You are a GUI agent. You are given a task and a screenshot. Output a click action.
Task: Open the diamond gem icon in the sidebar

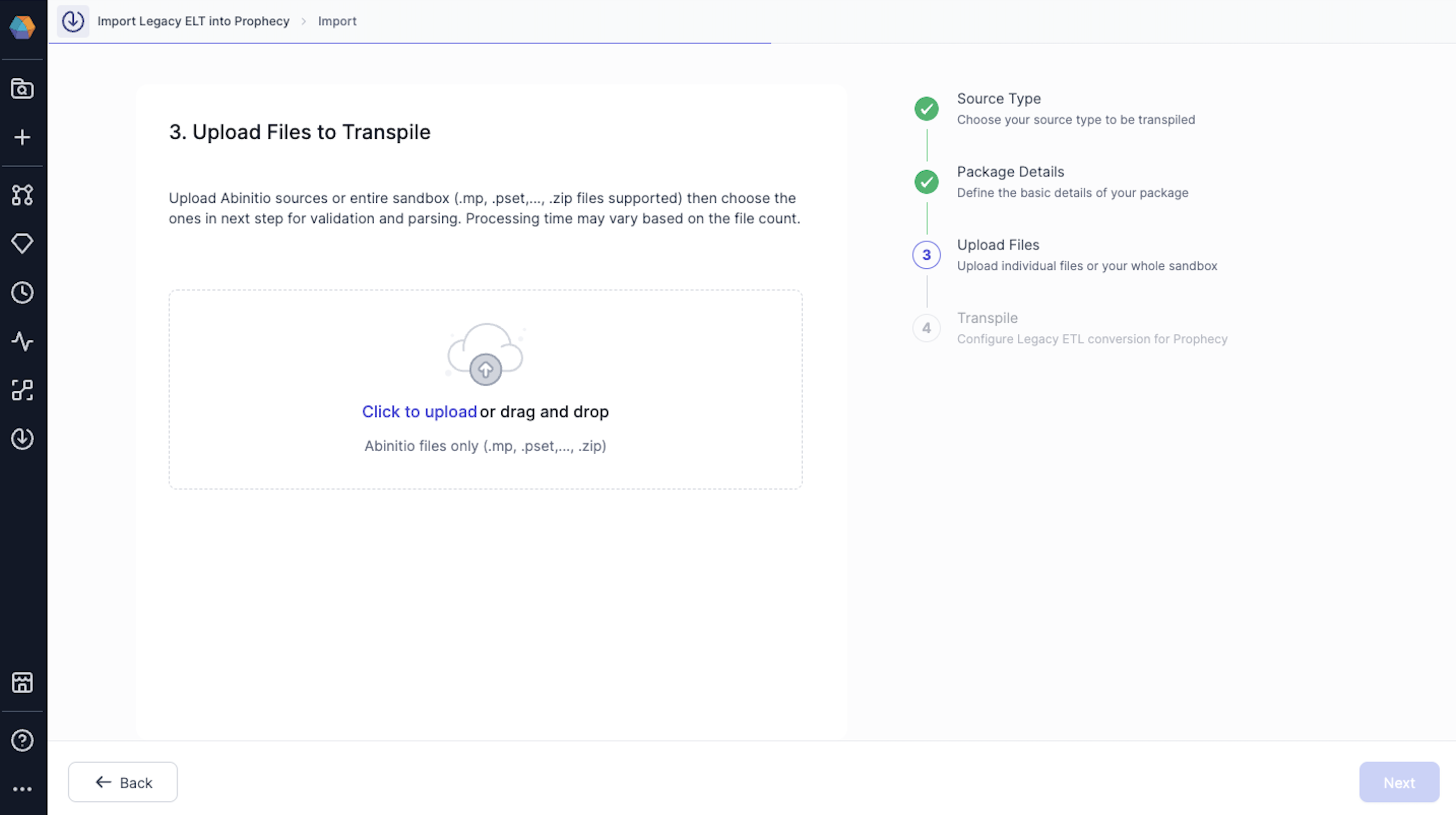pos(22,243)
